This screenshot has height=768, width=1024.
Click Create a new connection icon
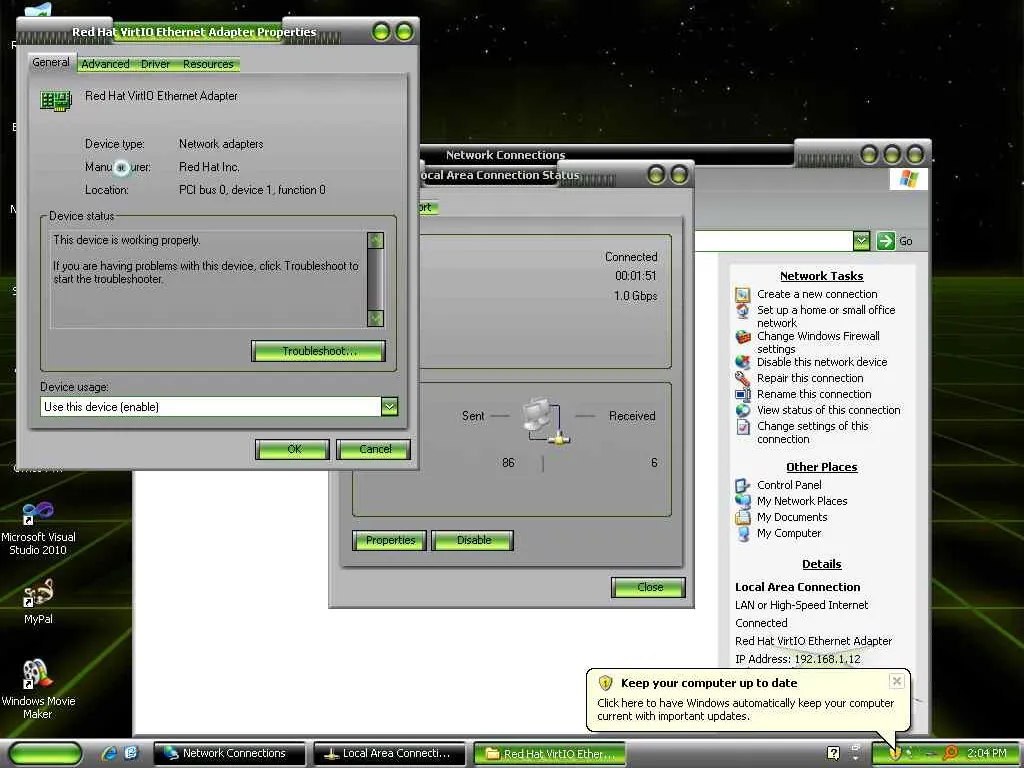(743, 295)
